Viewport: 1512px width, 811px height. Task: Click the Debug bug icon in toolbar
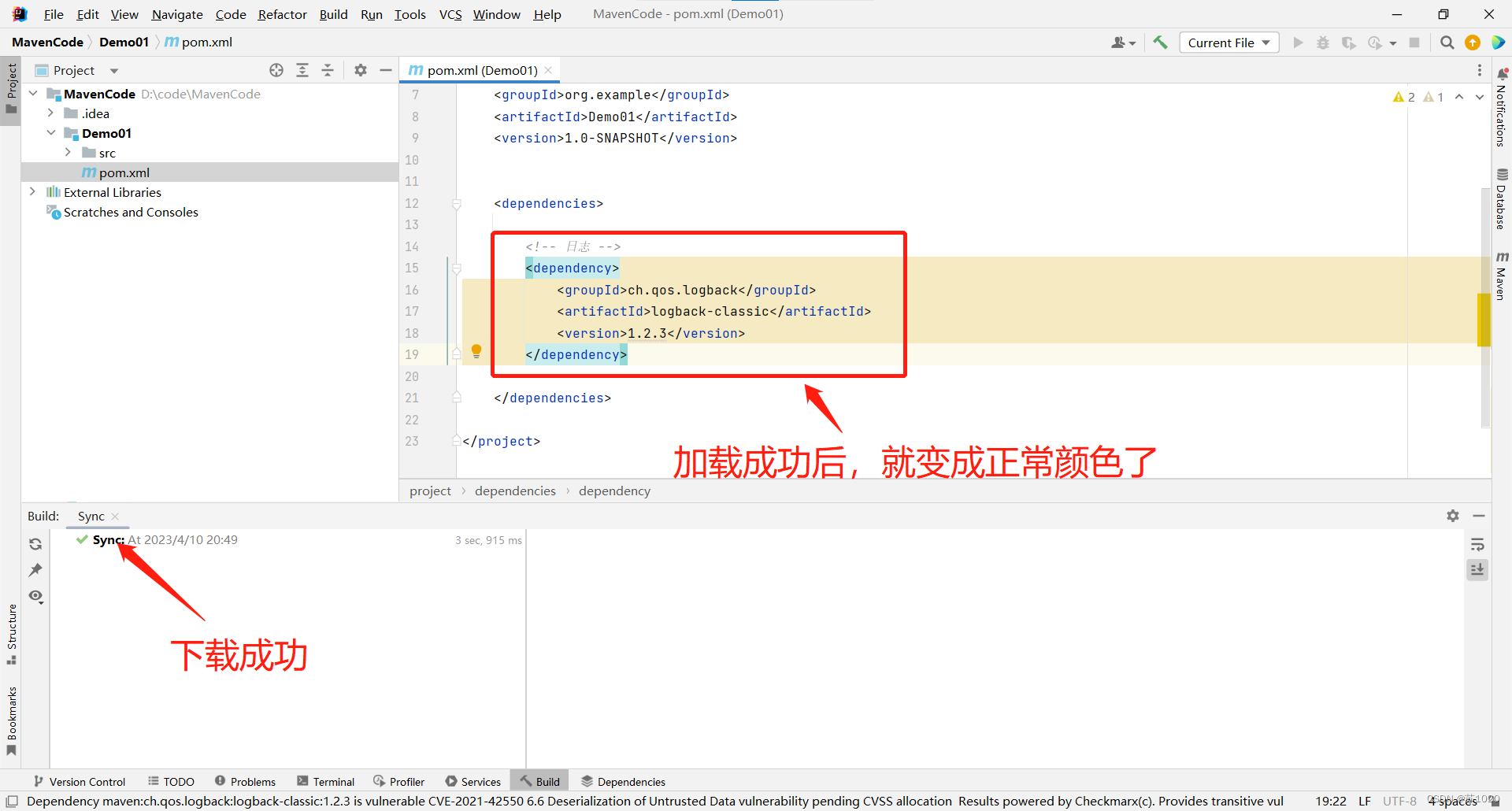coord(1323,43)
